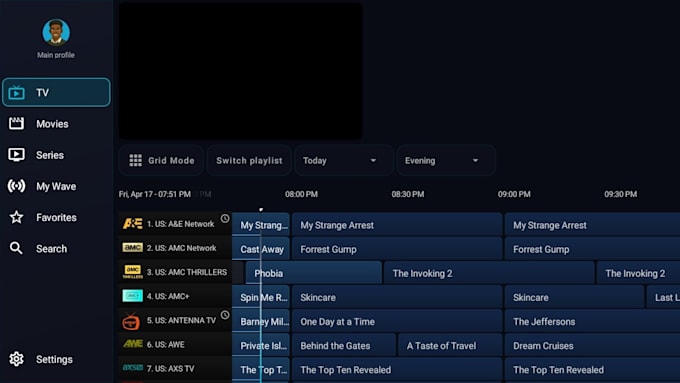
Task: Select the A Taste of Travel program
Action: click(450, 345)
